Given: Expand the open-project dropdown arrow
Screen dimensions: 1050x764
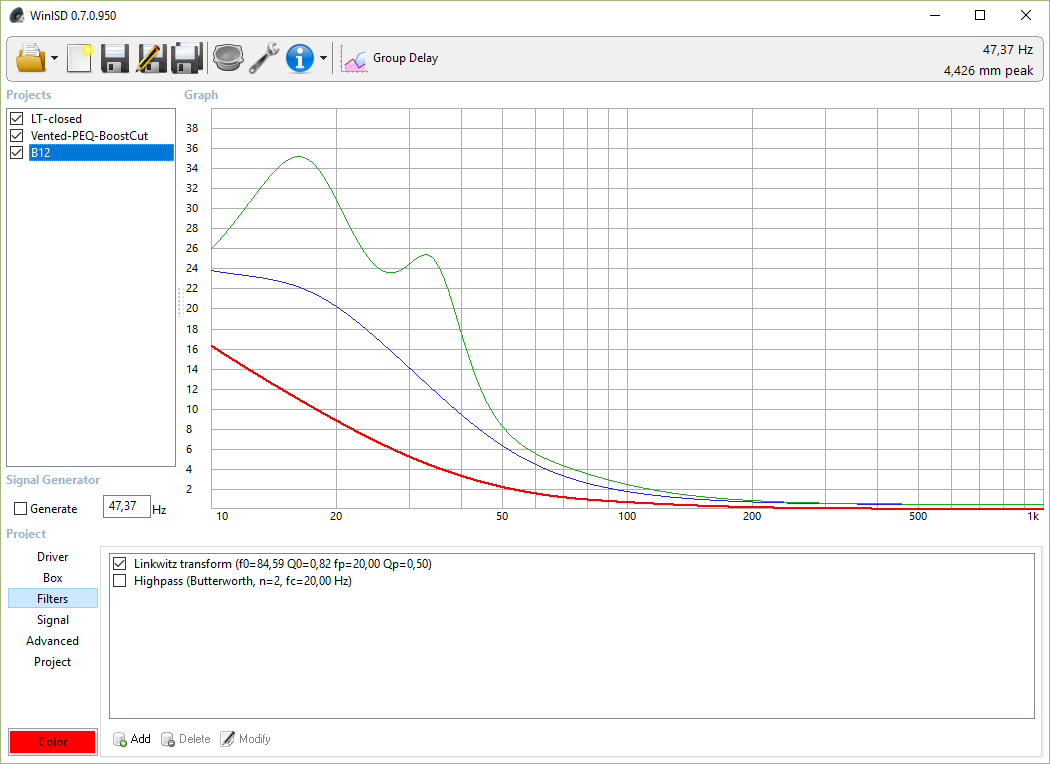Looking at the screenshot, I should point(54,58).
